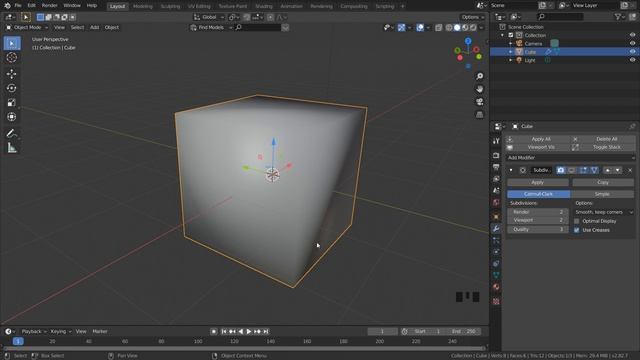The image size is (640, 360).
Task: Hide the Cube object in outliner
Action: 632,52
